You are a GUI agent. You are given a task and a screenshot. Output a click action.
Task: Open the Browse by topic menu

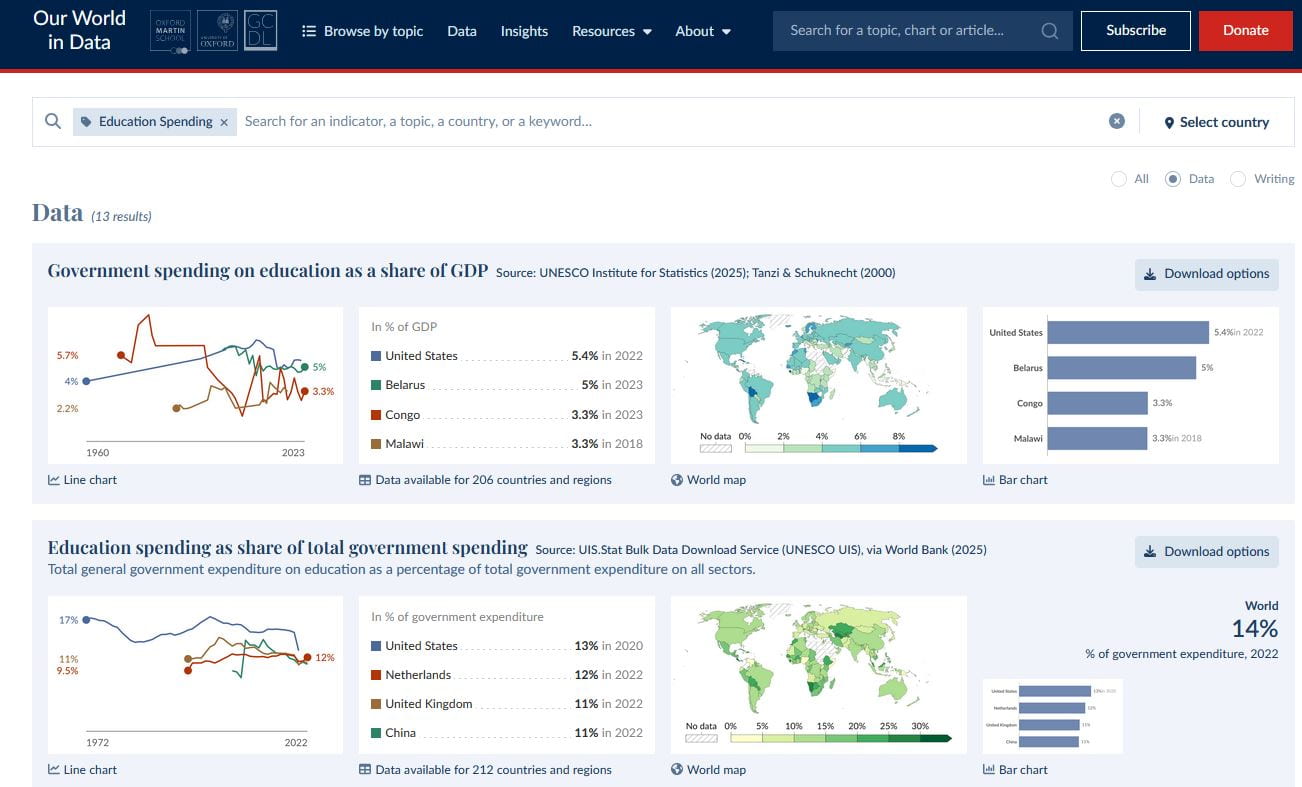(x=363, y=31)
